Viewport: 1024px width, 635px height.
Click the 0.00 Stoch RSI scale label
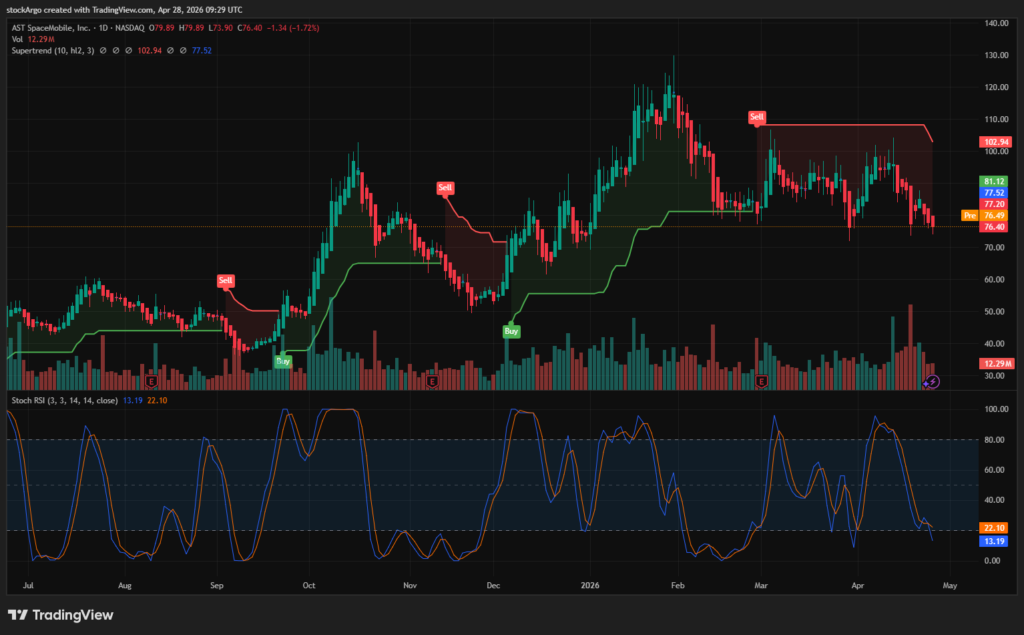tap(994, 561)
